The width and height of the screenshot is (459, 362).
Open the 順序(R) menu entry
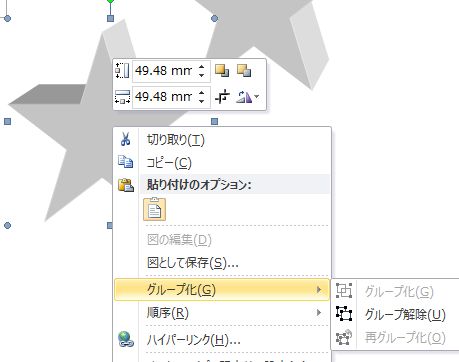[x=222, y=313]
